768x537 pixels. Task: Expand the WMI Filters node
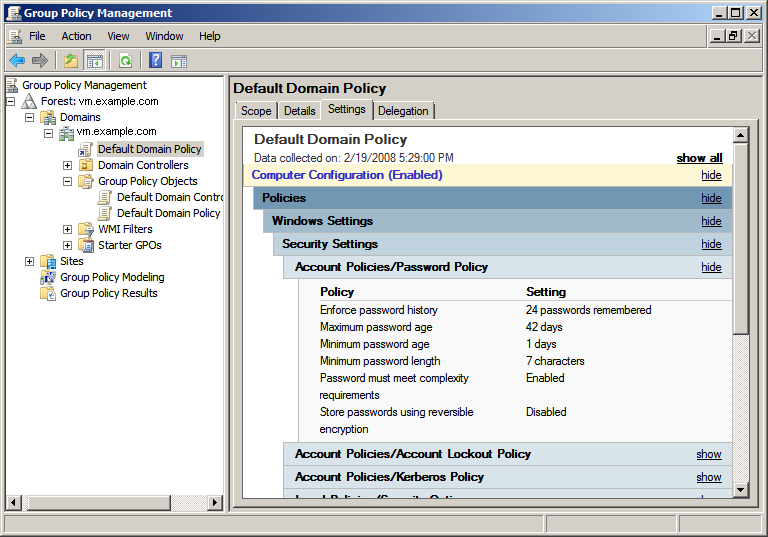click(x=68, y=229)
